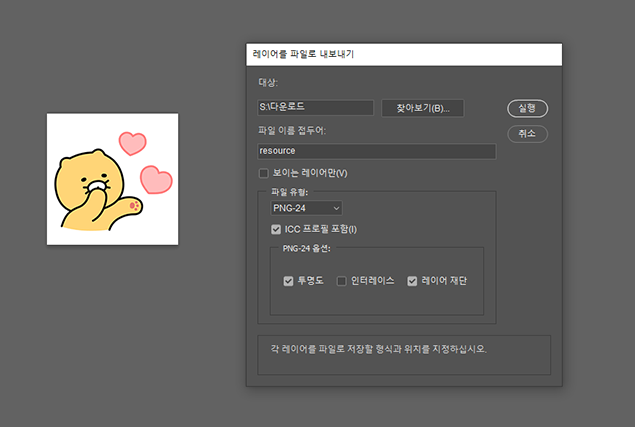Click the 파일 이름 접두어: label
Image resolution: width=635 pixels, height=427 pixels.
pyautogui.click(x=292, y=130)
